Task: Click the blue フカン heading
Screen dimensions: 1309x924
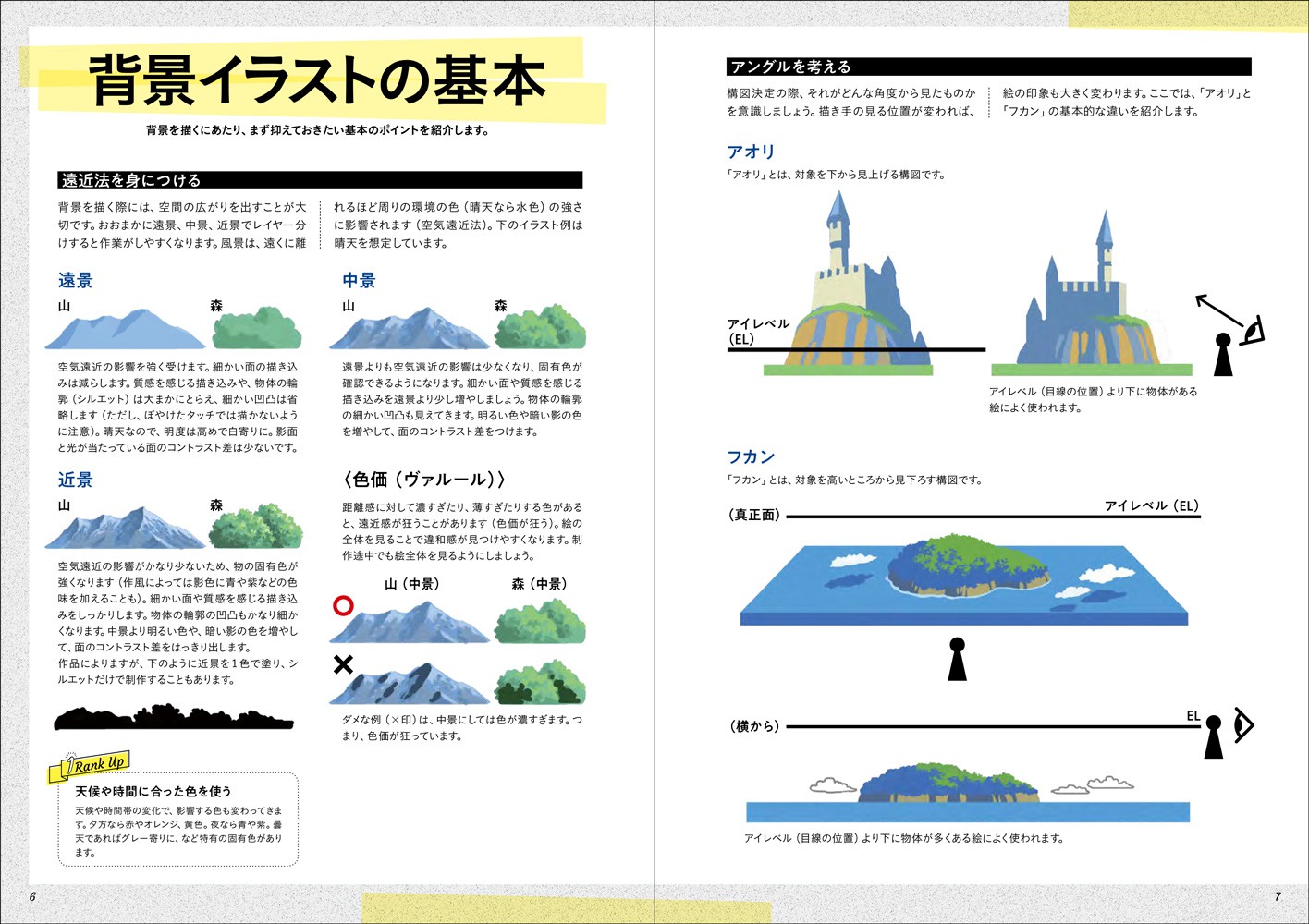Action: 751,456
